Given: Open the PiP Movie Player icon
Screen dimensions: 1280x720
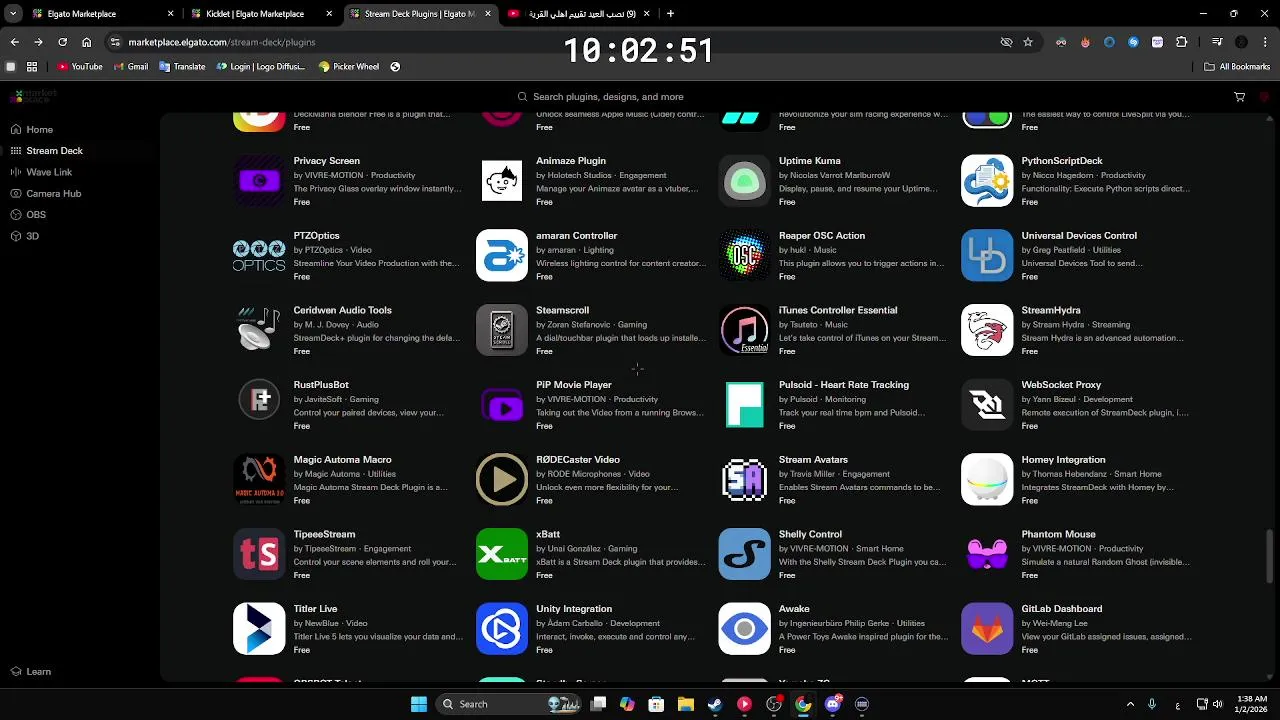Looking at the screenshot, I should tap(502, 405).
